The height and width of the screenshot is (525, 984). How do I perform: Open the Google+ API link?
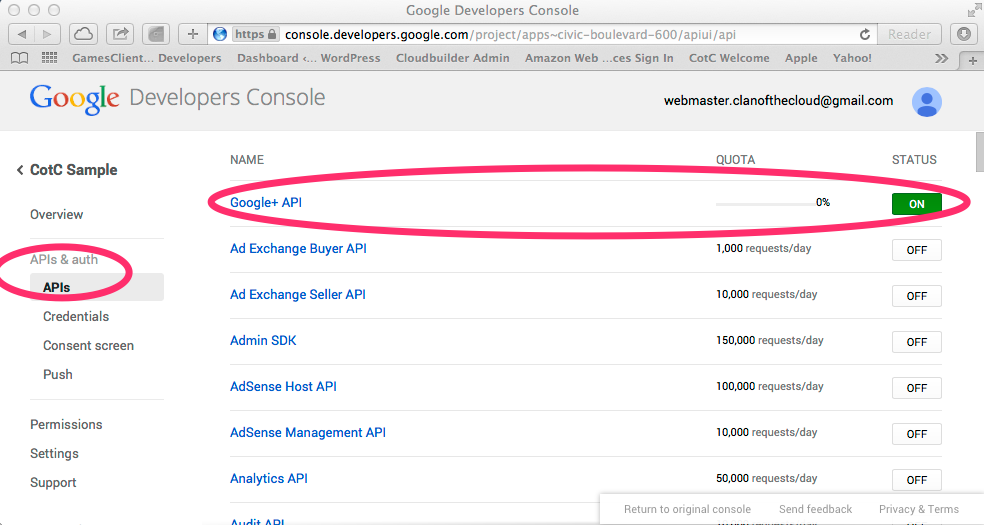click(266, 203)
